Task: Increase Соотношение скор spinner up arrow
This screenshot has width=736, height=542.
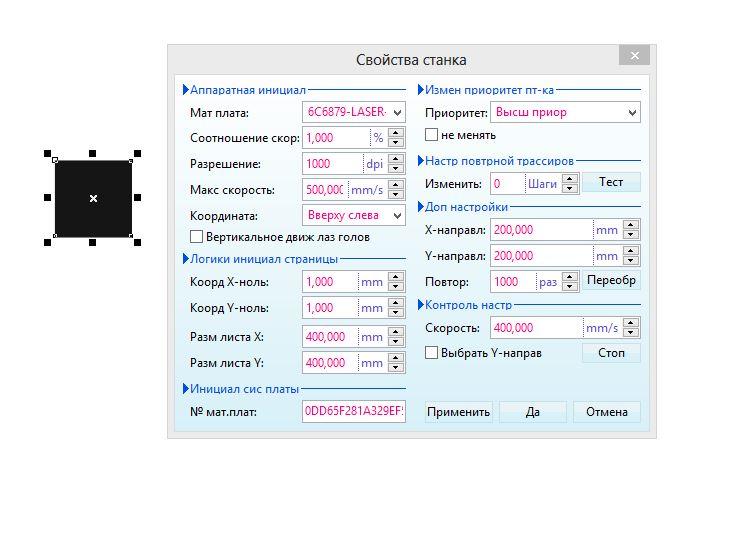Action: 397,133
